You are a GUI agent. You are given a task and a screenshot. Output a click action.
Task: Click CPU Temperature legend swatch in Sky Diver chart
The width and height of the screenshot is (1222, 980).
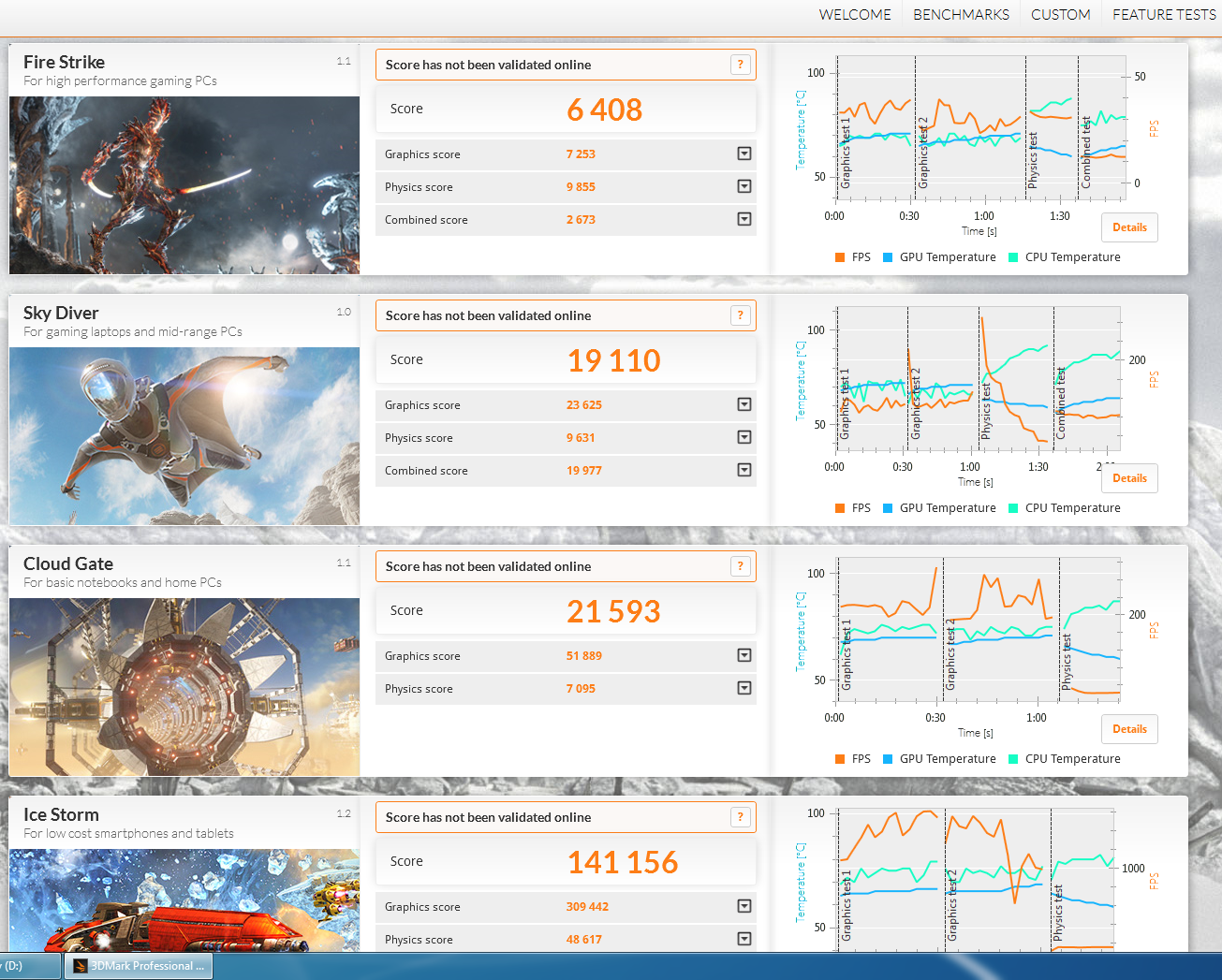tap(1013, 508)
